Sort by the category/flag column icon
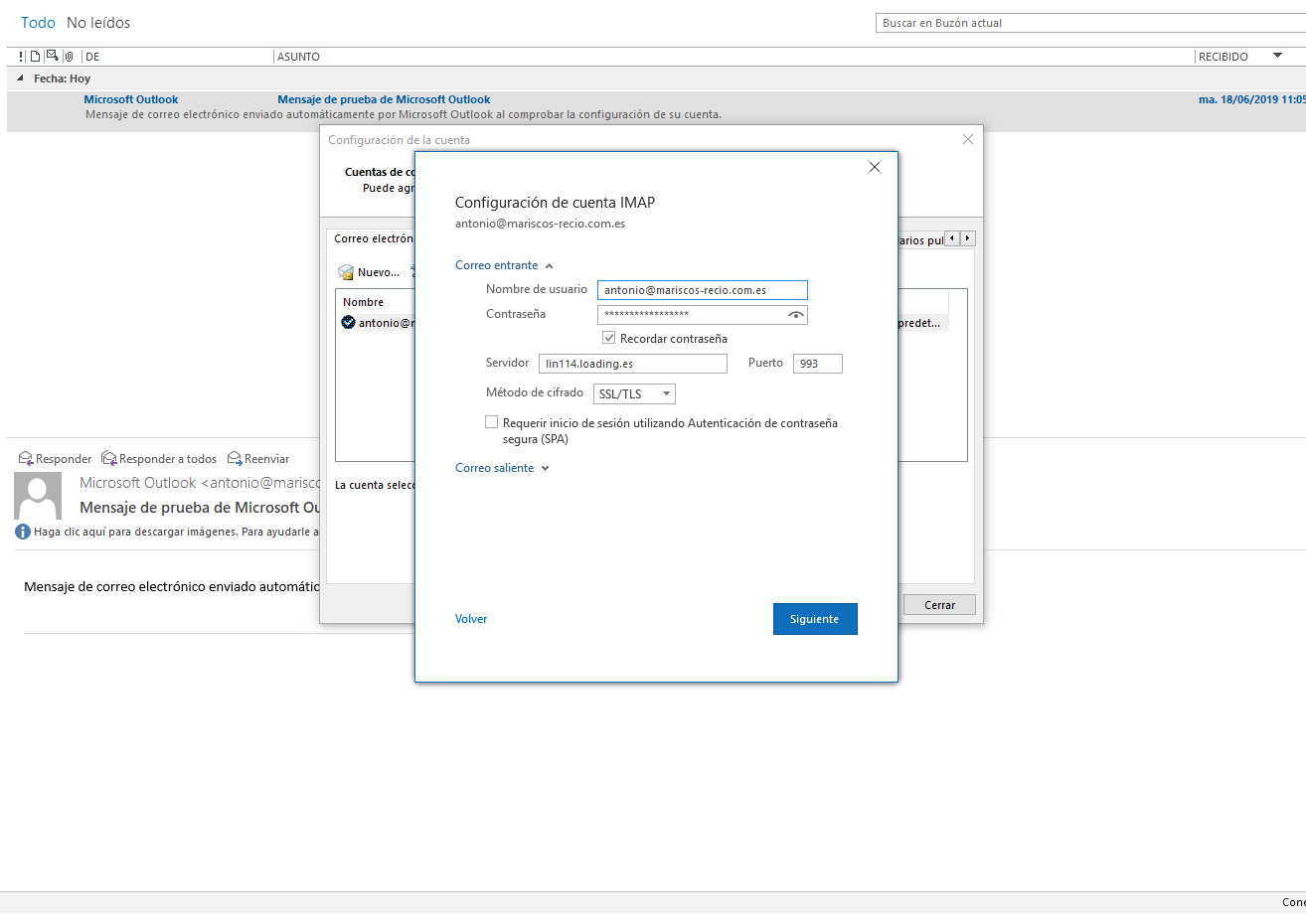Screen dimensions: 1306x924 point(52,57)
